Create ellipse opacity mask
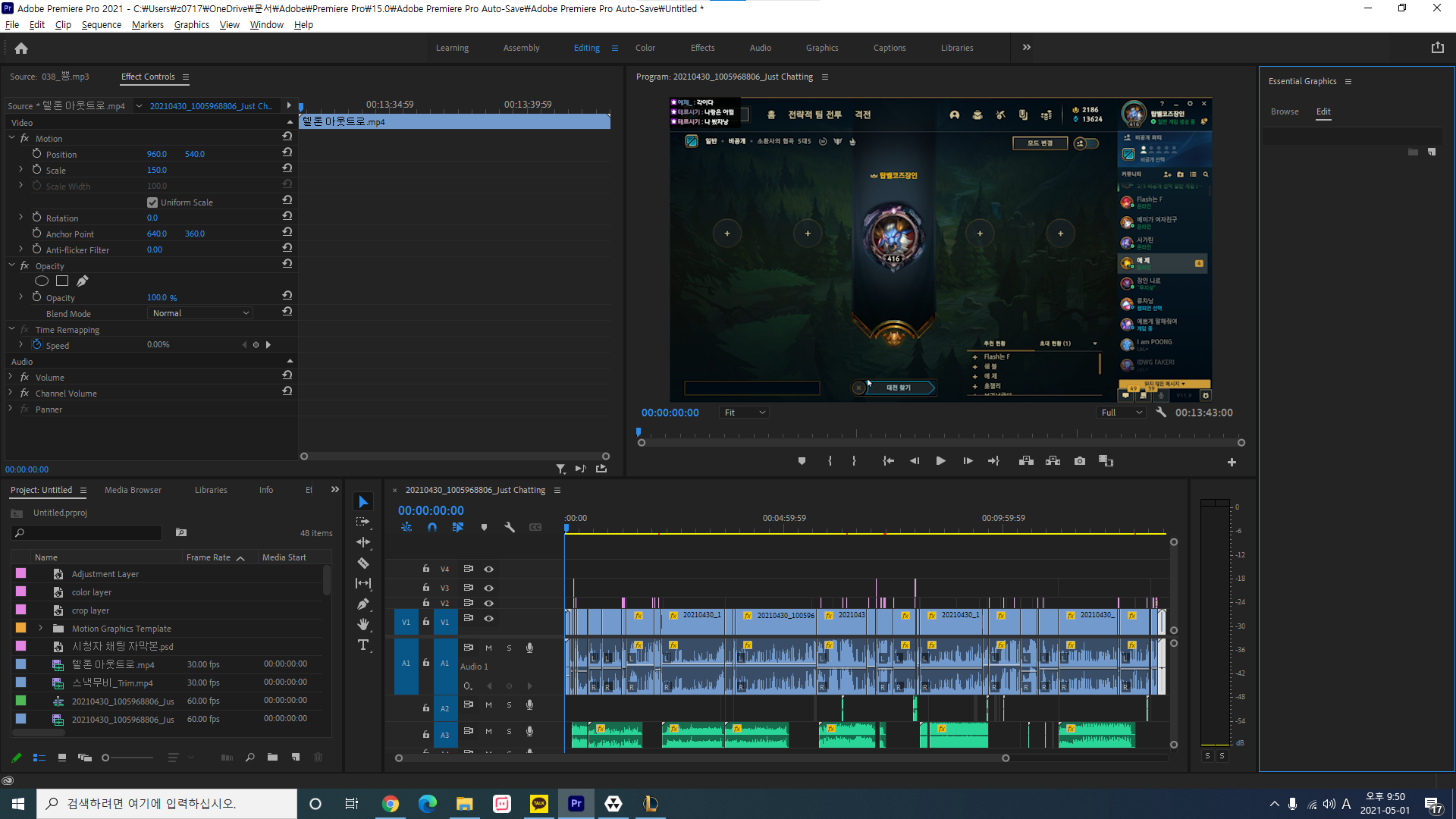1456x819 pixels. 42,281
